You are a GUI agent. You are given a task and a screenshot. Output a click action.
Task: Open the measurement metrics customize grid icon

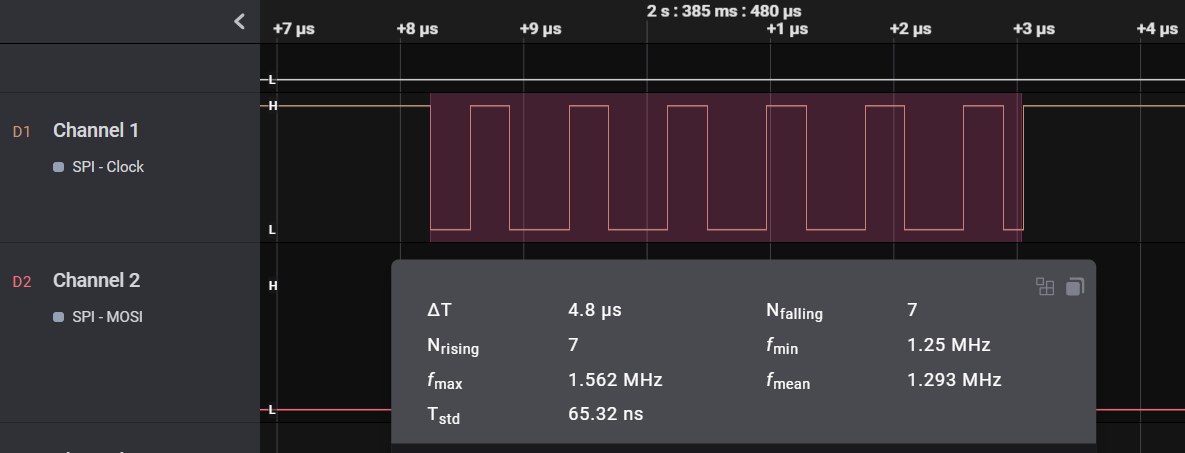click(x=1045, y=288)
